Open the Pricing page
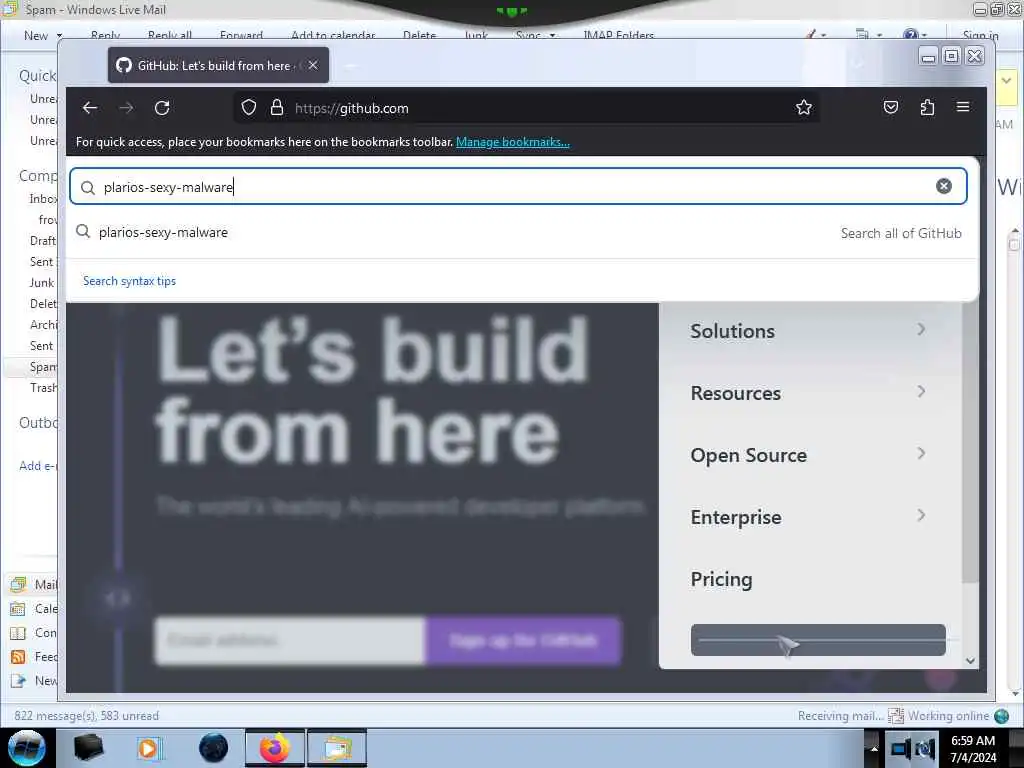This screenshot has width=1024, height=768. pyautogui.click(x=722, y=579)
